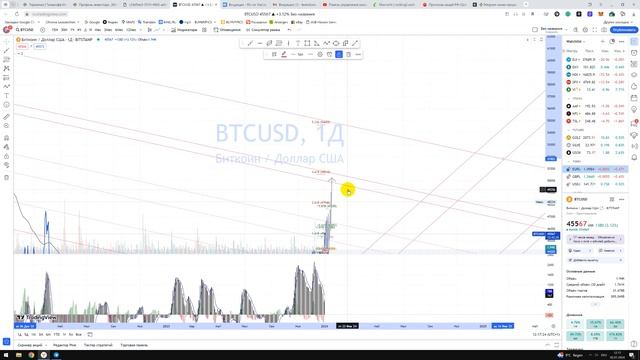Open drawing settings gear in floating toolbar
640x360 pixels.
(x=320, y=54)
